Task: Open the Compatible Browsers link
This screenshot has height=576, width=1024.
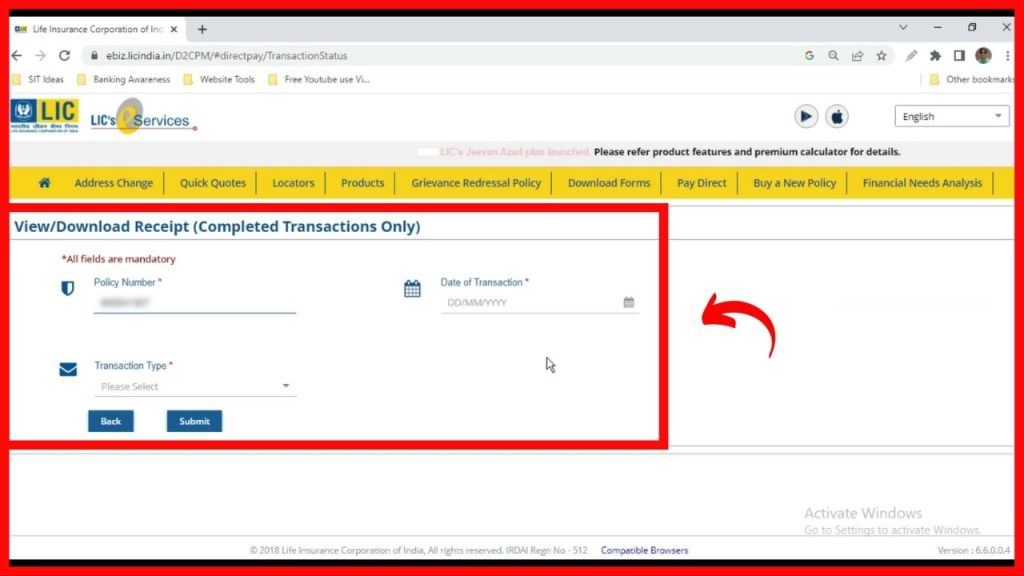Action: (643, 550)
